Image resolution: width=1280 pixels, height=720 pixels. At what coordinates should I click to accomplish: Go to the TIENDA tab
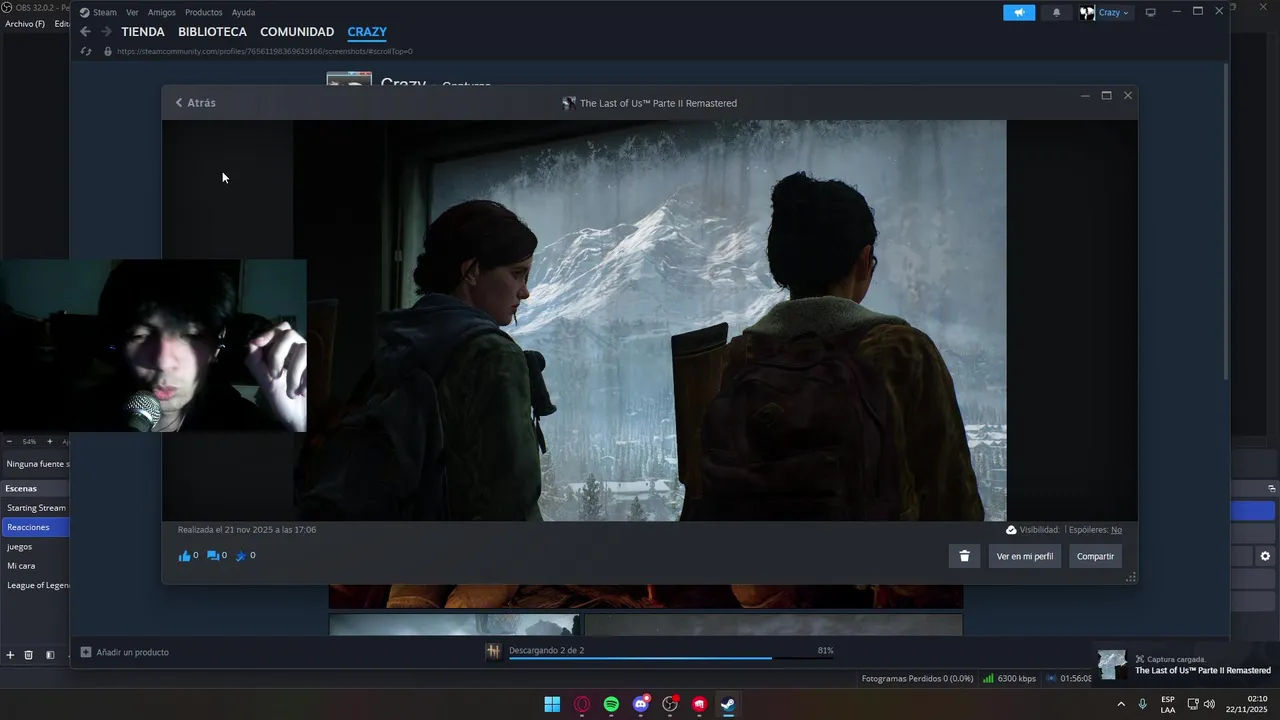click(143, 32)
